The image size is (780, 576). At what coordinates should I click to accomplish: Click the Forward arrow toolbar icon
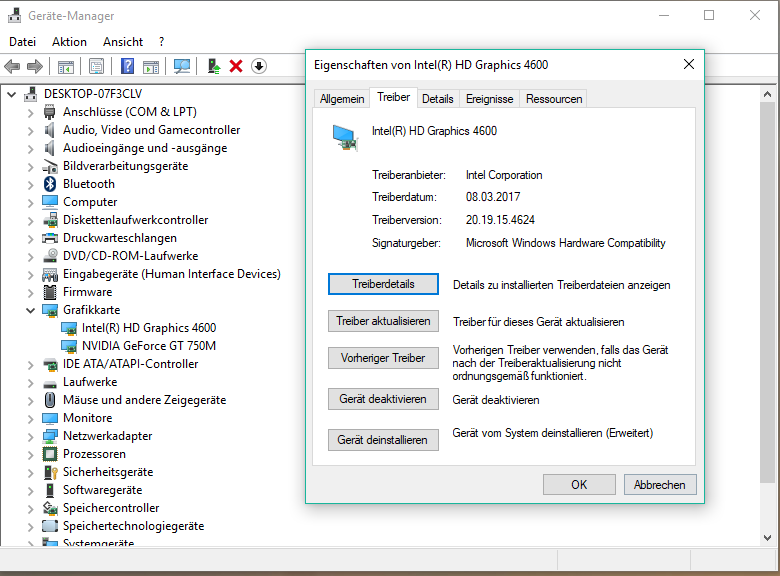tap(35, 66)
